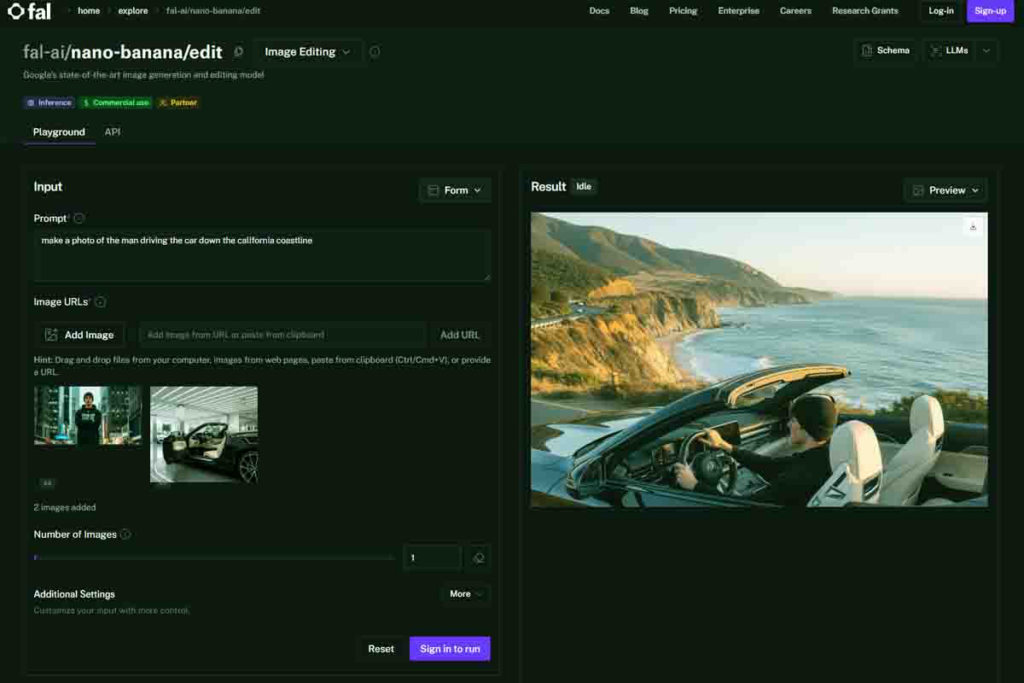Click the fal logo in the header
The height and width of the screenshot is (683, 1024).
coord(29,11)
